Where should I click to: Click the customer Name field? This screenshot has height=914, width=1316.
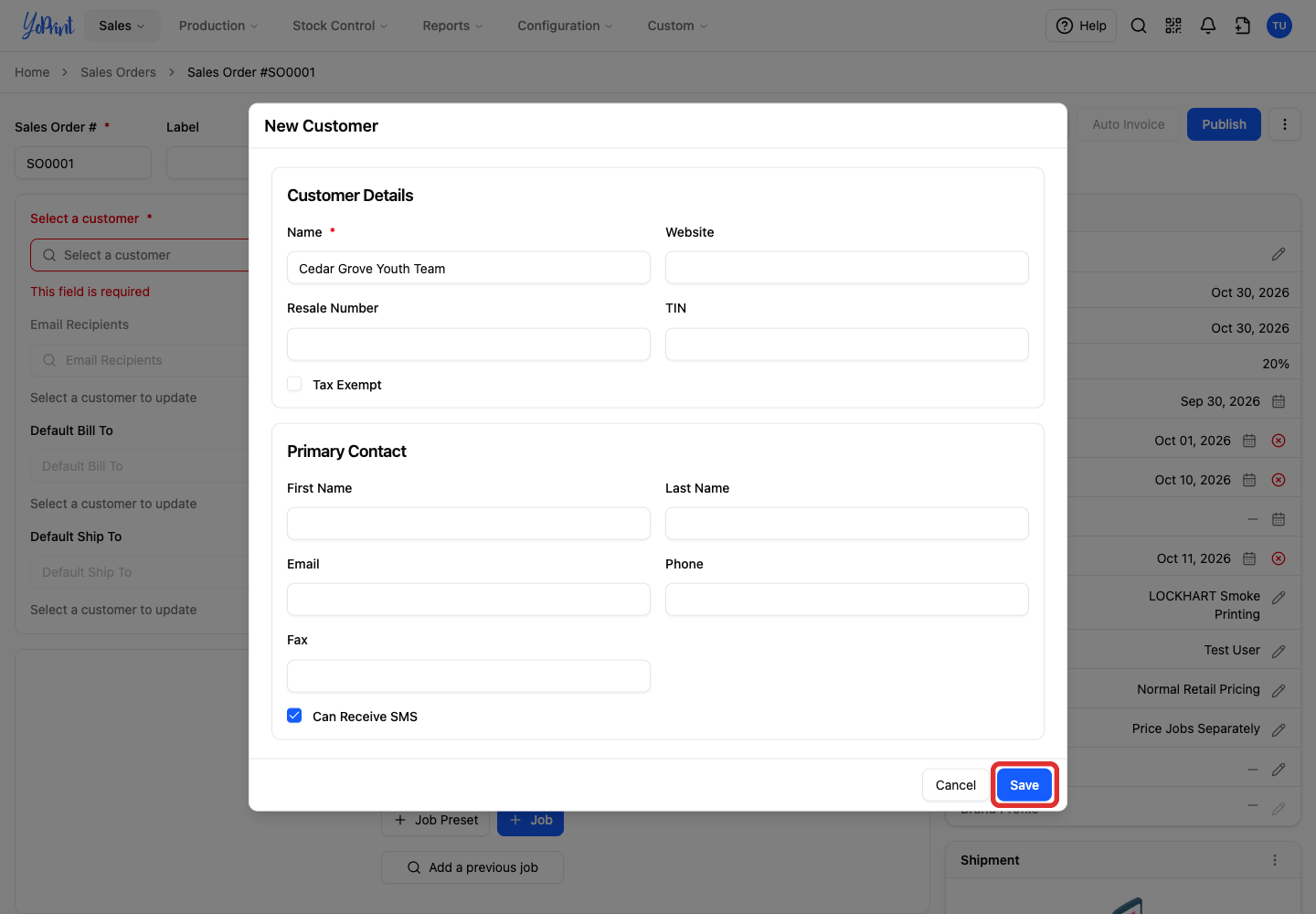point(469,269)
